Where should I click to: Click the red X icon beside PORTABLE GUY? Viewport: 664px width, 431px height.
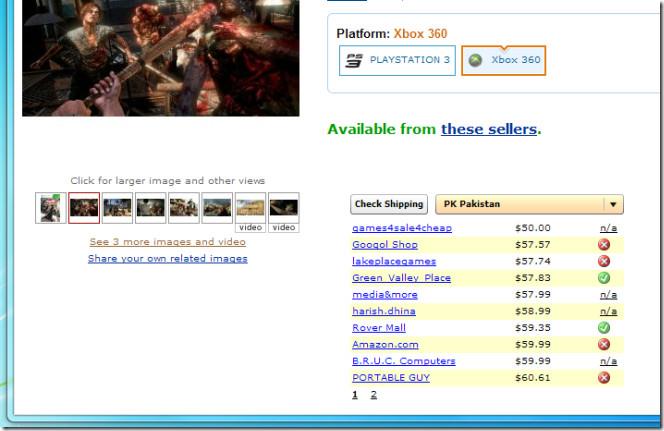point(604,378)
